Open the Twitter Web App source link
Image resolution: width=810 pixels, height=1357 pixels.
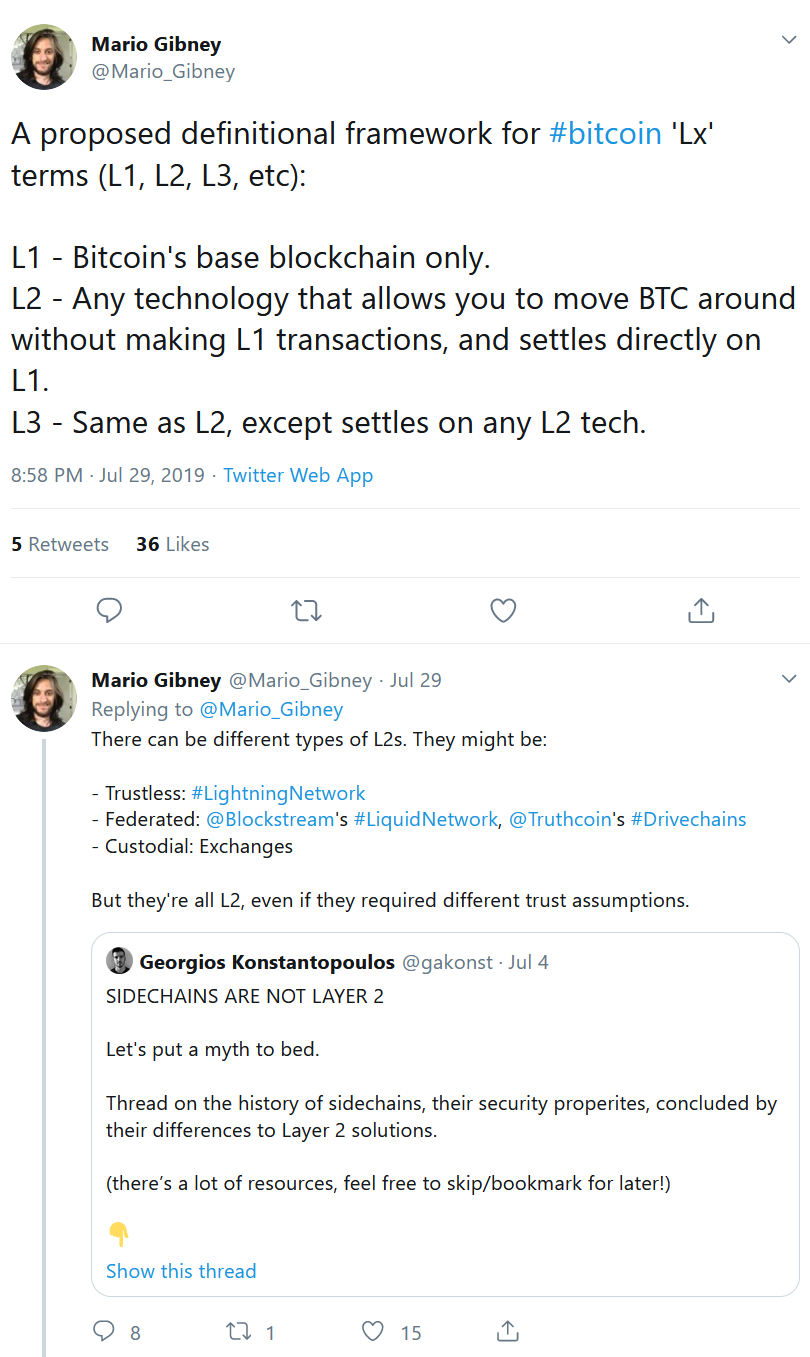tap(298, 475)
